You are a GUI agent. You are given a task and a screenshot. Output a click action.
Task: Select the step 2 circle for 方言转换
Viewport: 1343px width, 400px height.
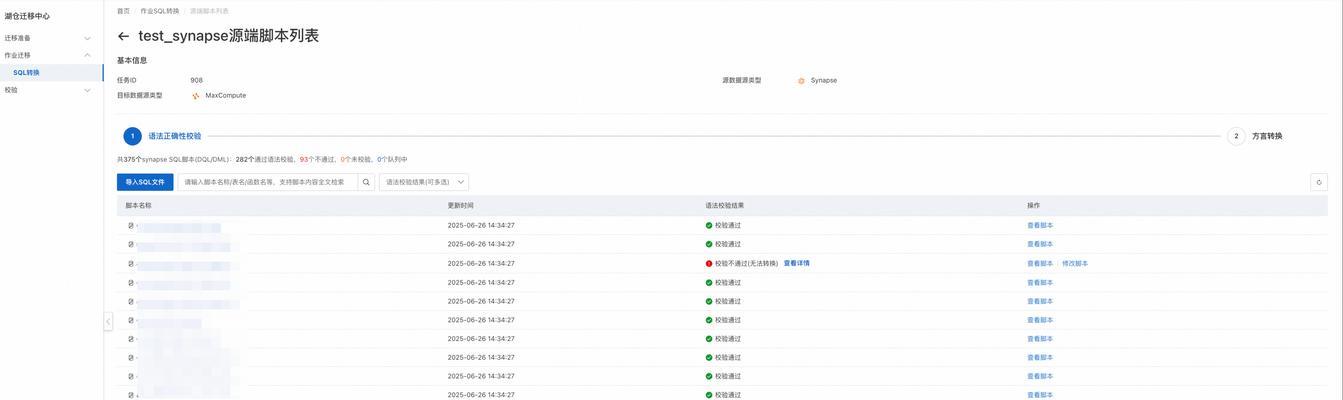pos(1236,136)
